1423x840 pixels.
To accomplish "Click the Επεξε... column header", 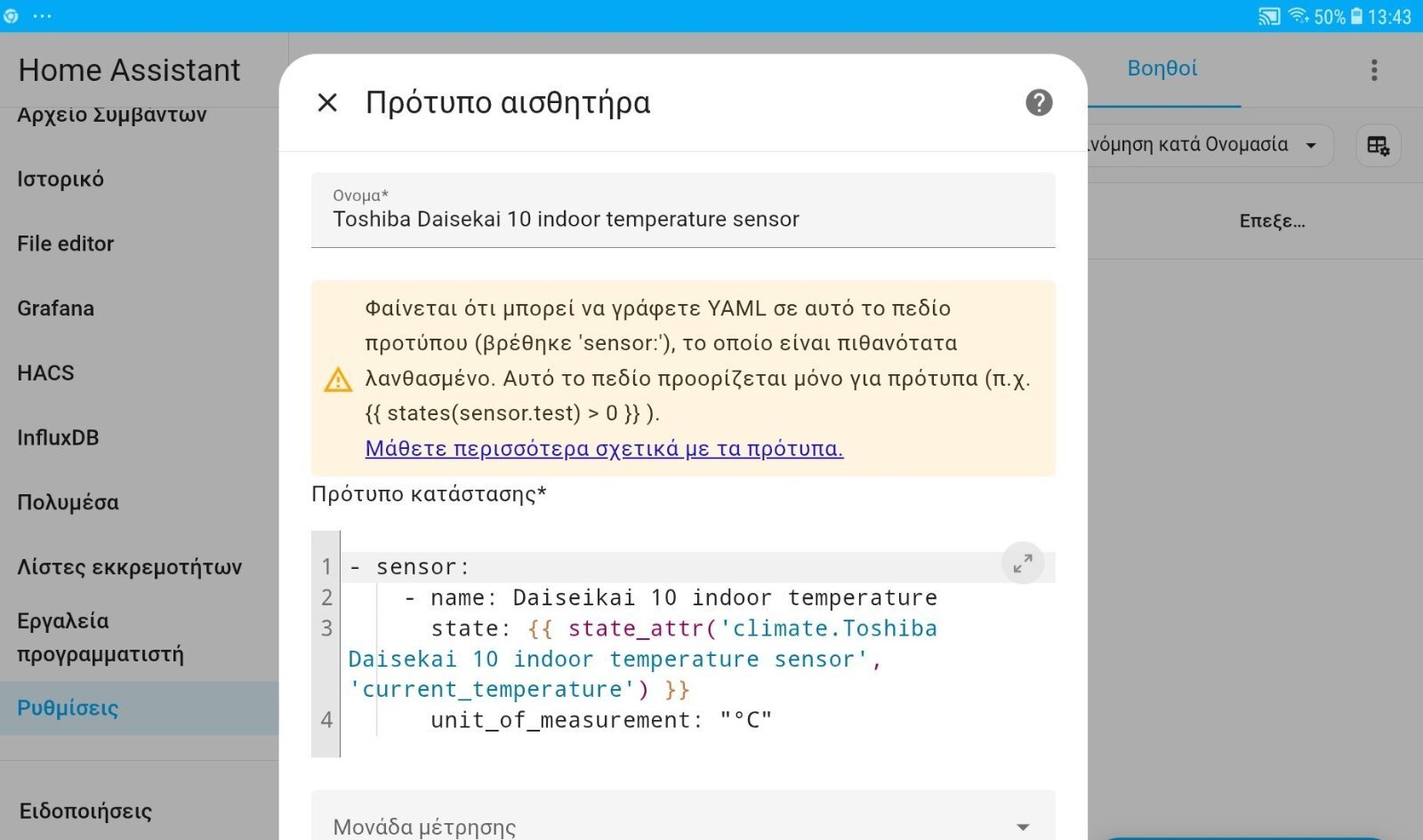I will (1272, 221).
